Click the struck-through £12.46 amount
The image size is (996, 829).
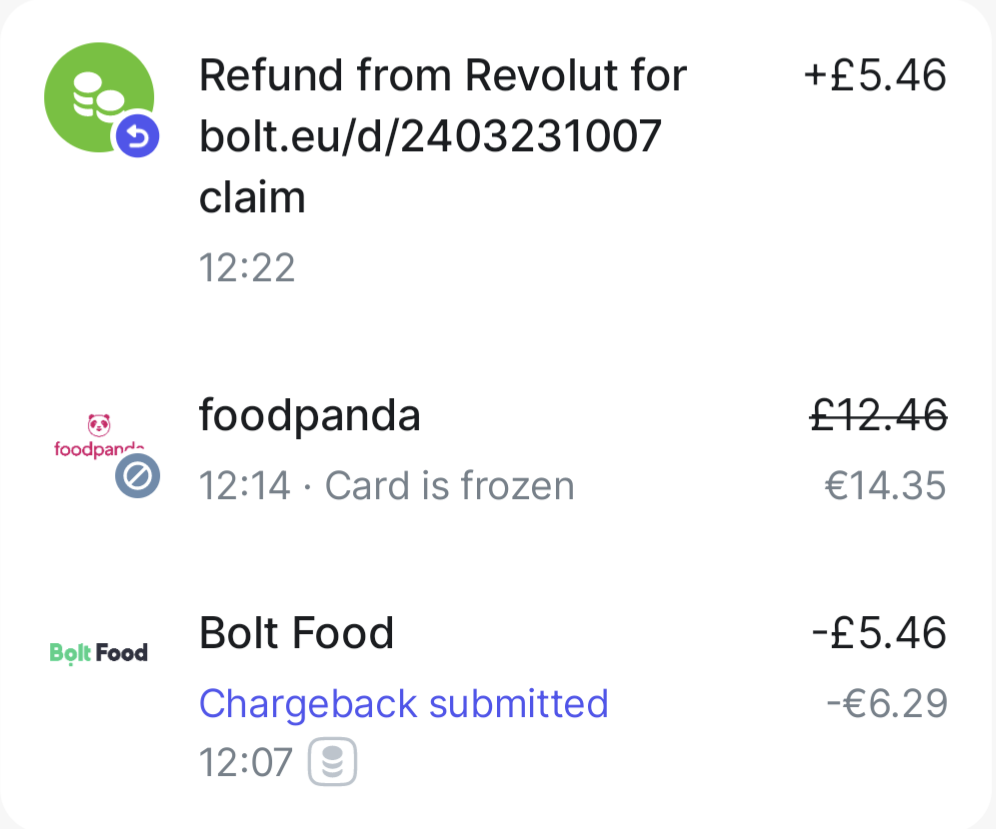(877, 416)
